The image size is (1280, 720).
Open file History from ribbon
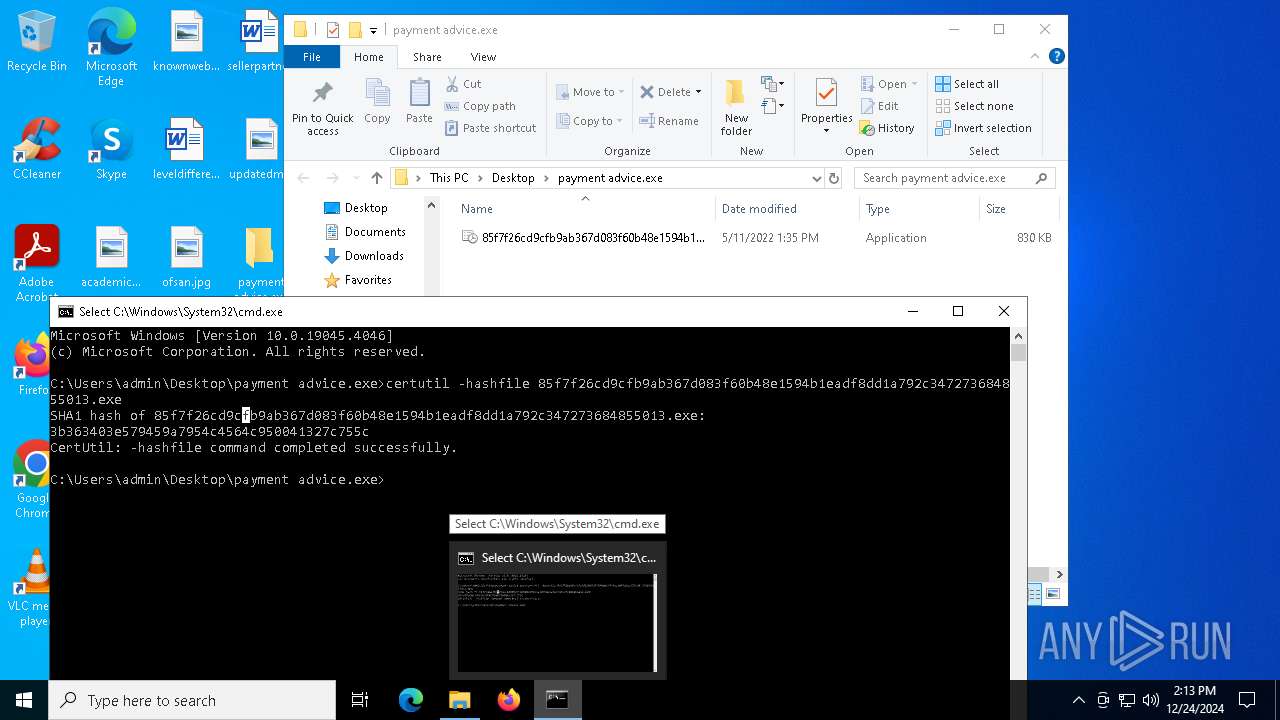887,128
